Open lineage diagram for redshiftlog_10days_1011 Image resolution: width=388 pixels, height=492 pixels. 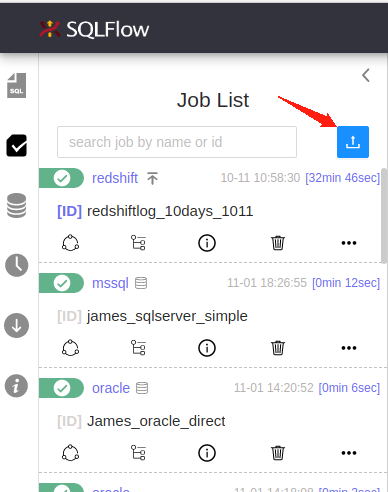tap(70, 243)
